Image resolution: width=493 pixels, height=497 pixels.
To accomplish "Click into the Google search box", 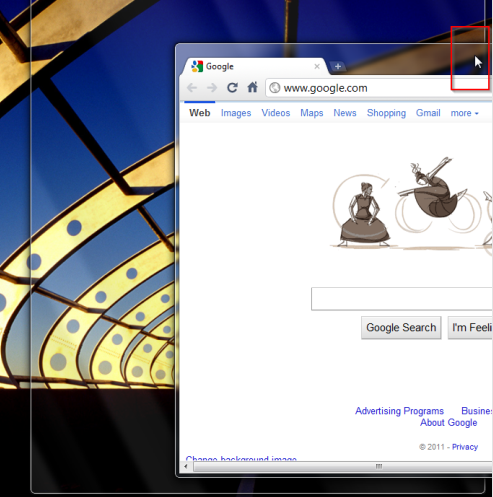I will point(402,299).
